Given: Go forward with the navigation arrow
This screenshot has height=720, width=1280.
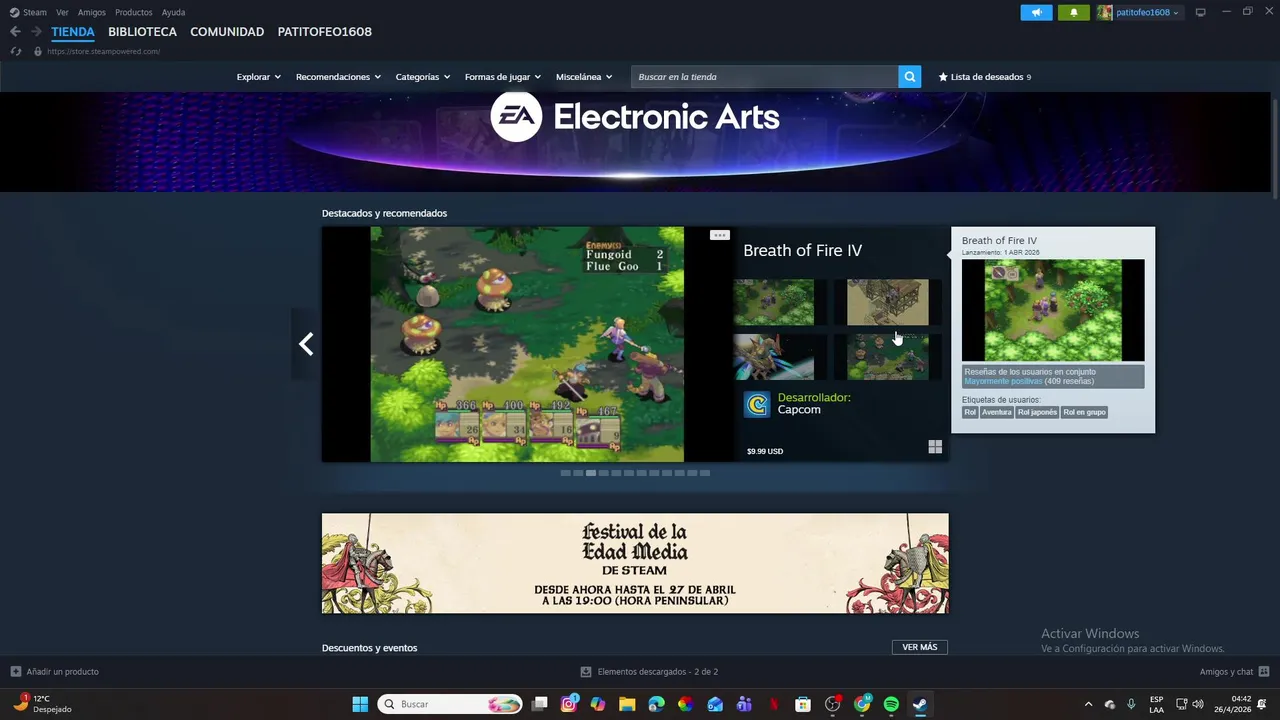Looking at the screenshot, I should coord(37,32).
